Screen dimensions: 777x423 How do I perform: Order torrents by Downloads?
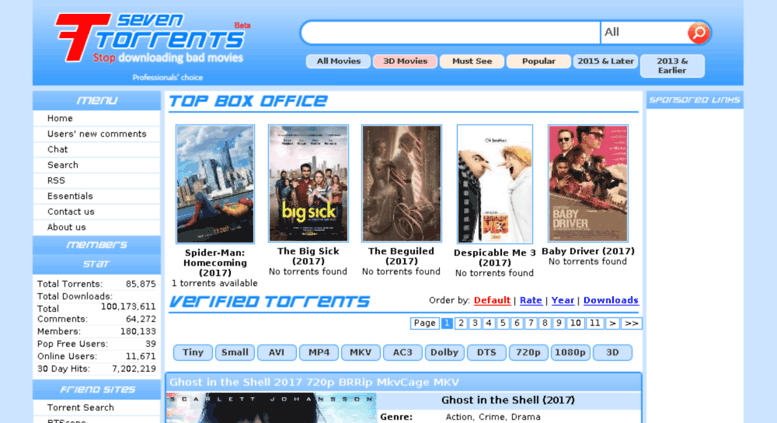tap(611, 300)
